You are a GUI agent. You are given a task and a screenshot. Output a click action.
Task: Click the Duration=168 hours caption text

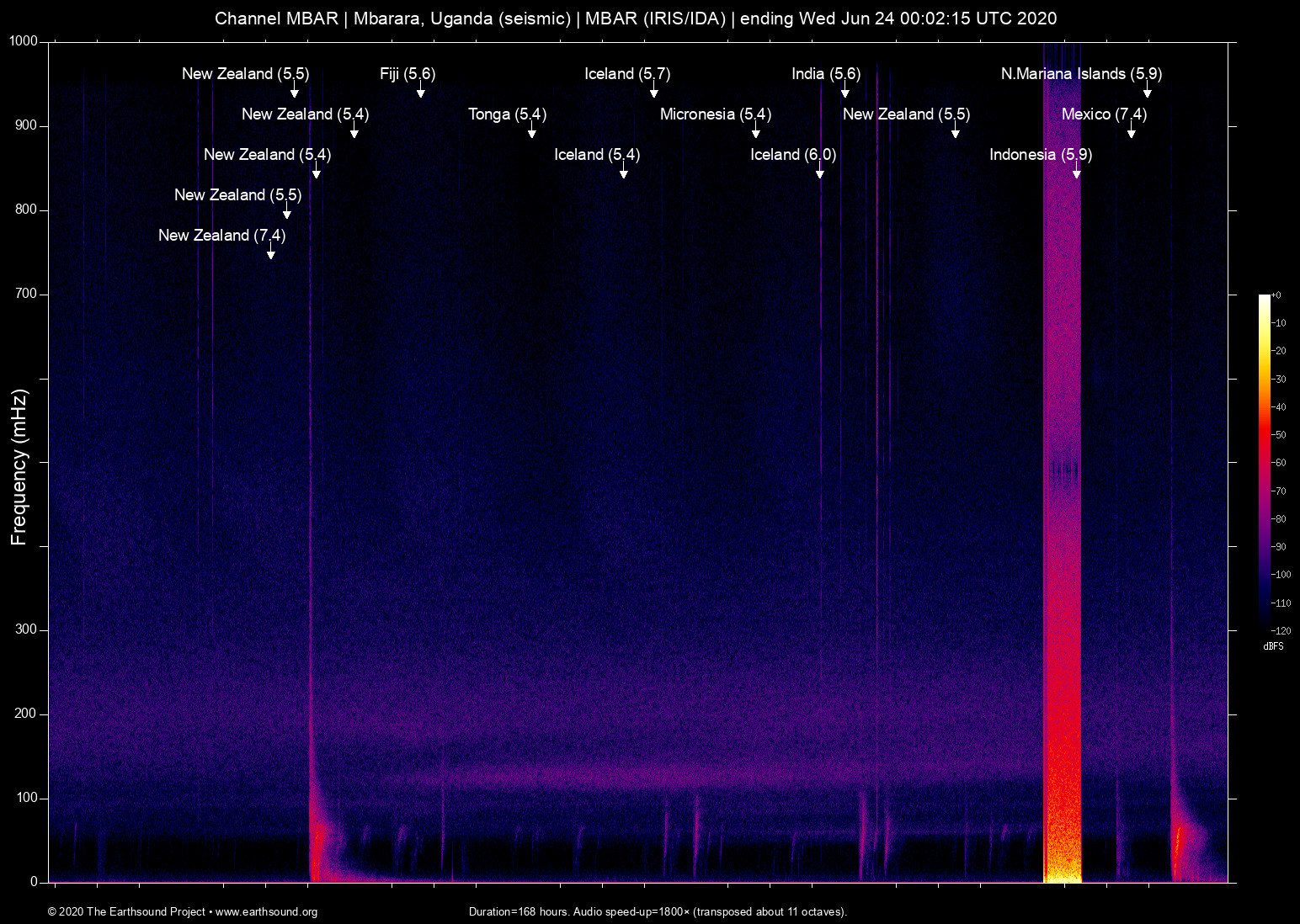tap(658, 912)
